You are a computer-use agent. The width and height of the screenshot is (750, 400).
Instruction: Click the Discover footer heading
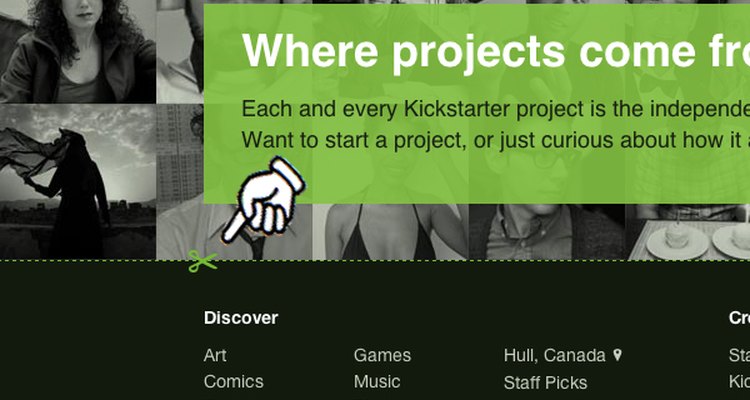(x=241, y=318)
